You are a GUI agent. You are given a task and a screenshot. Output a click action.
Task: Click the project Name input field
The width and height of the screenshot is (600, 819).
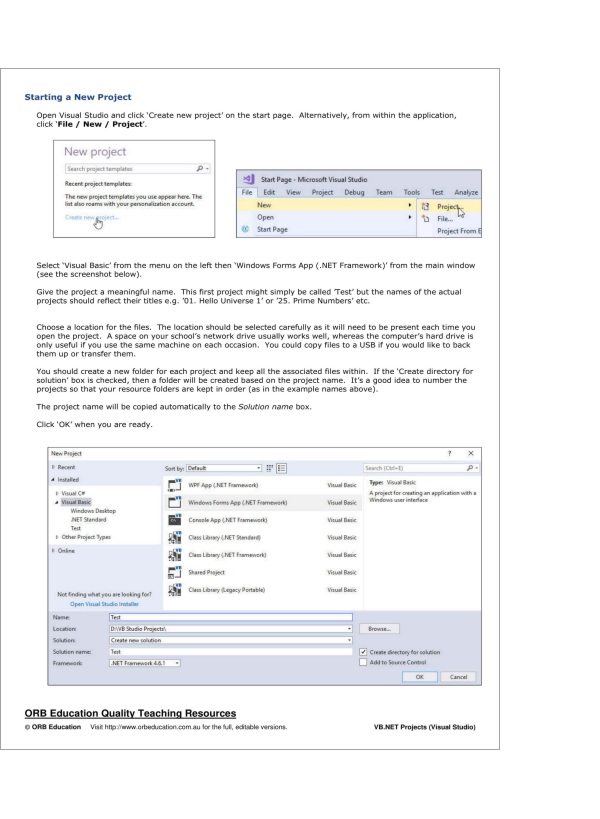click(230, 618)
